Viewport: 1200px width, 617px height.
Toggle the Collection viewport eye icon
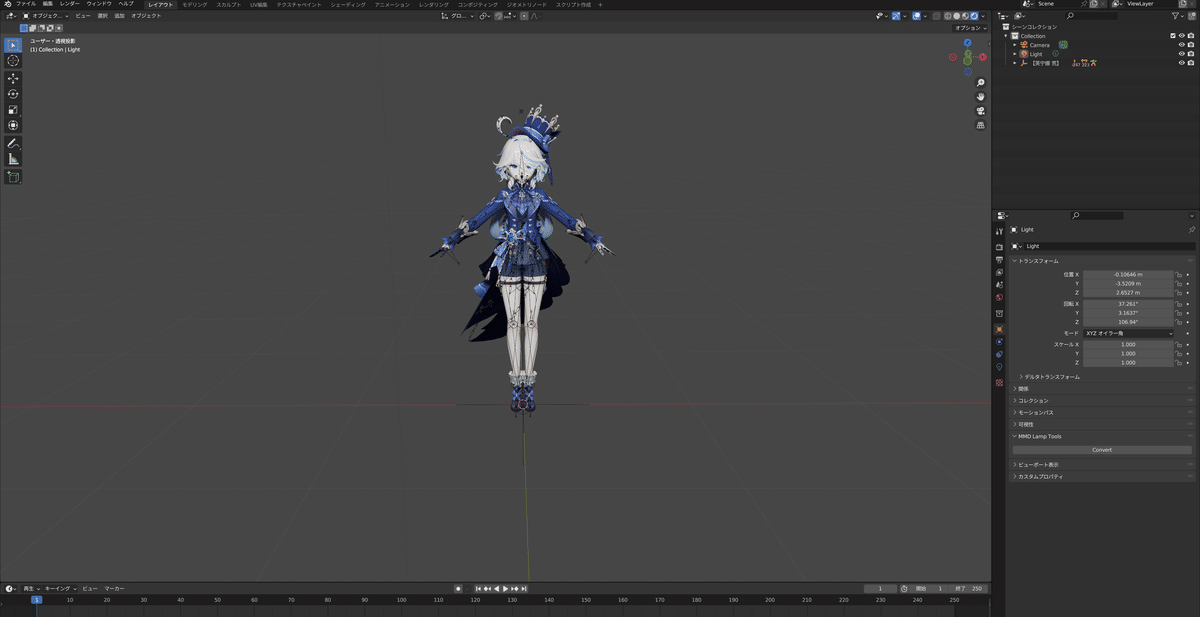coord(1181,36)
